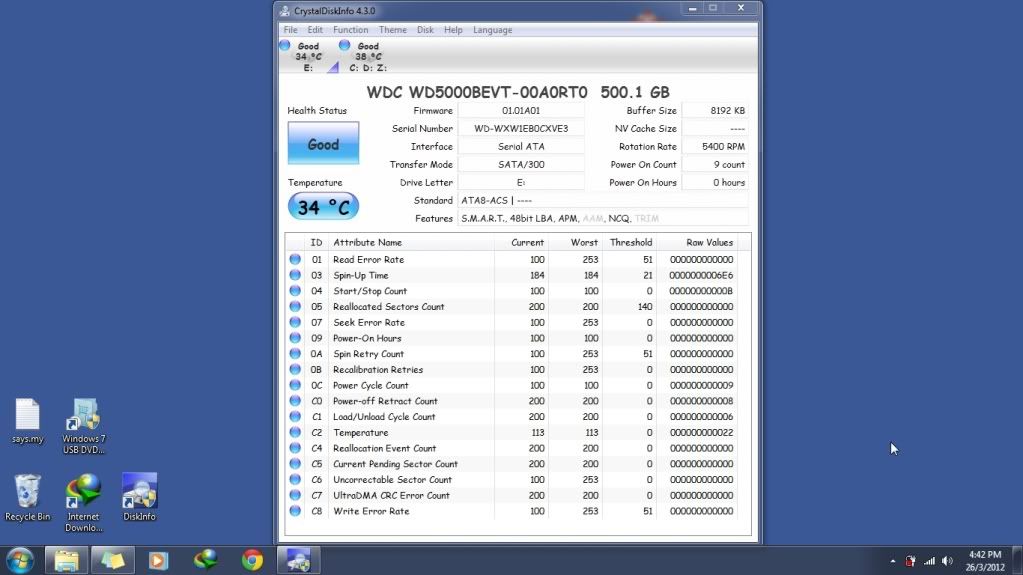Open the Recycle Bin on the desktop

pos(28,491)
